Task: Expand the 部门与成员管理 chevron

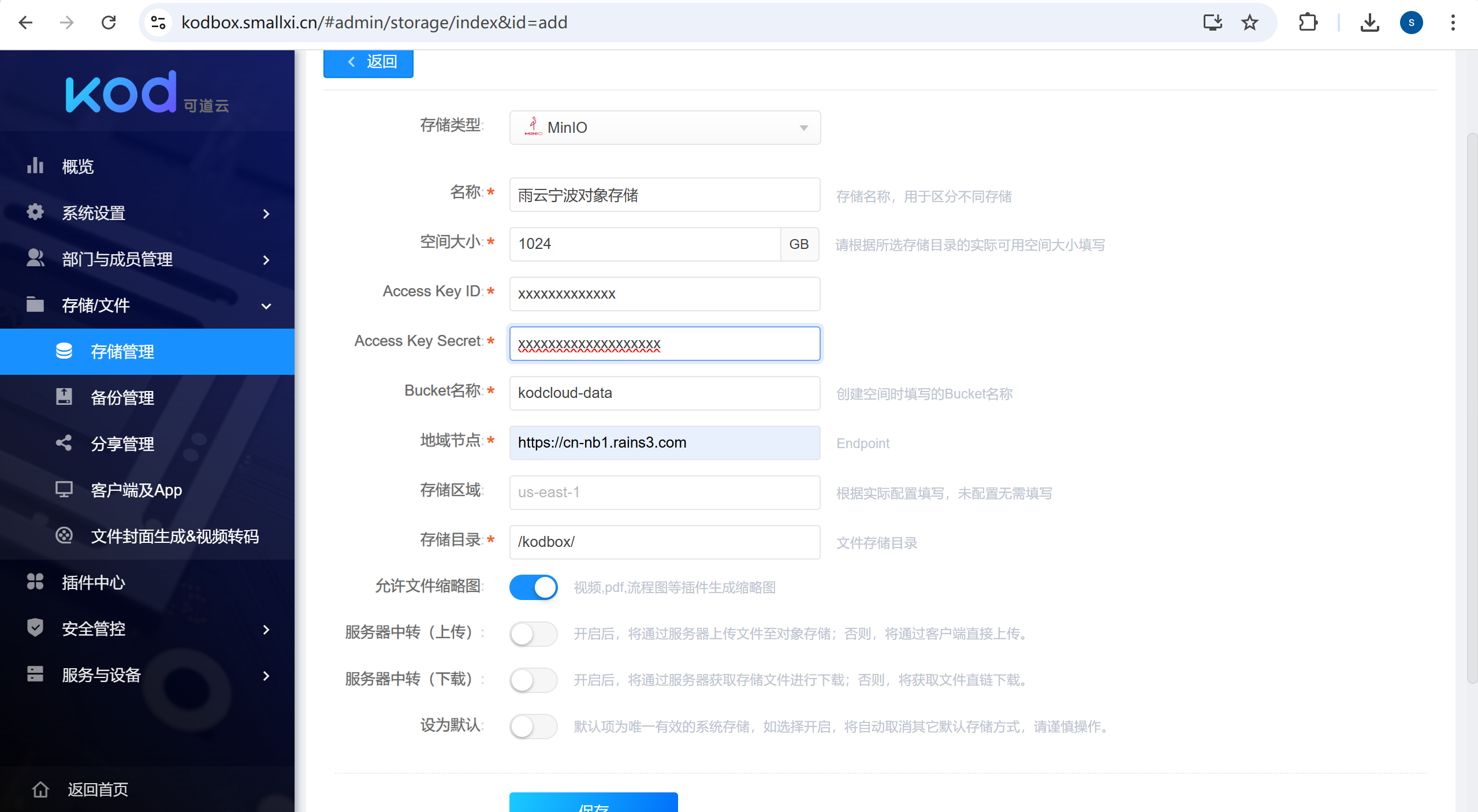Action: click(266, 260)
